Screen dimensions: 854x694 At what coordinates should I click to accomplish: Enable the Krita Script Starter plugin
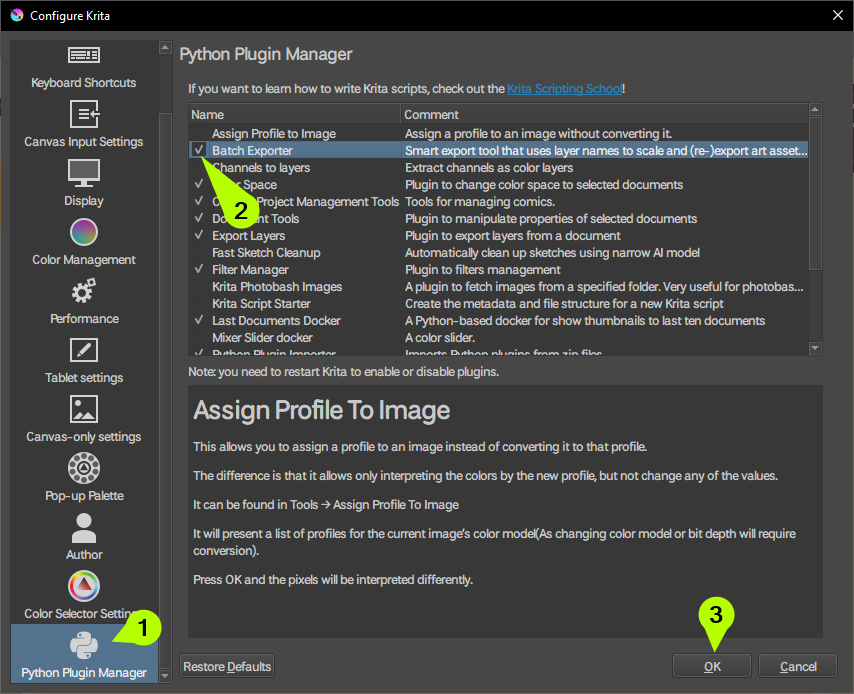pos(199,303)
